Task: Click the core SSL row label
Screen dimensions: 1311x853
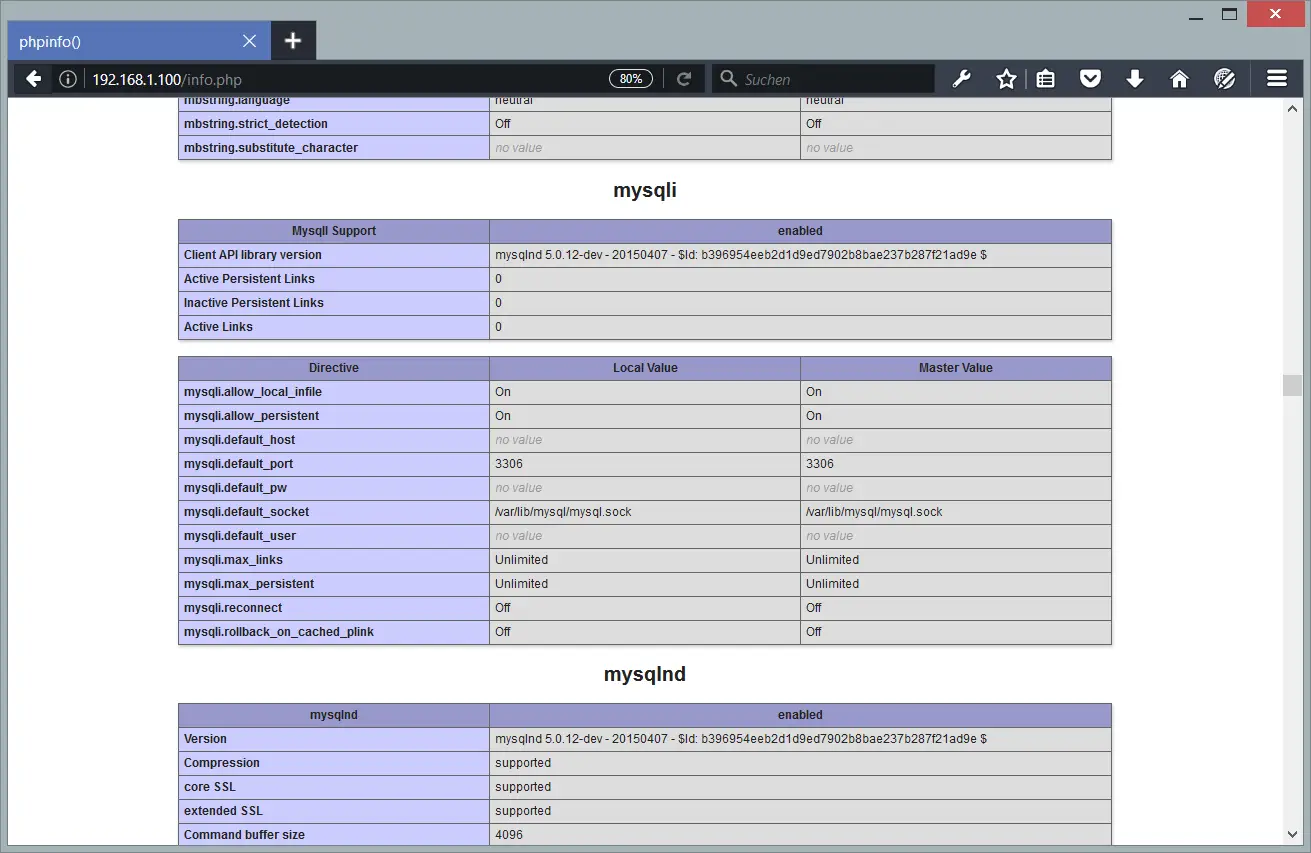Action: pos(210,787)
